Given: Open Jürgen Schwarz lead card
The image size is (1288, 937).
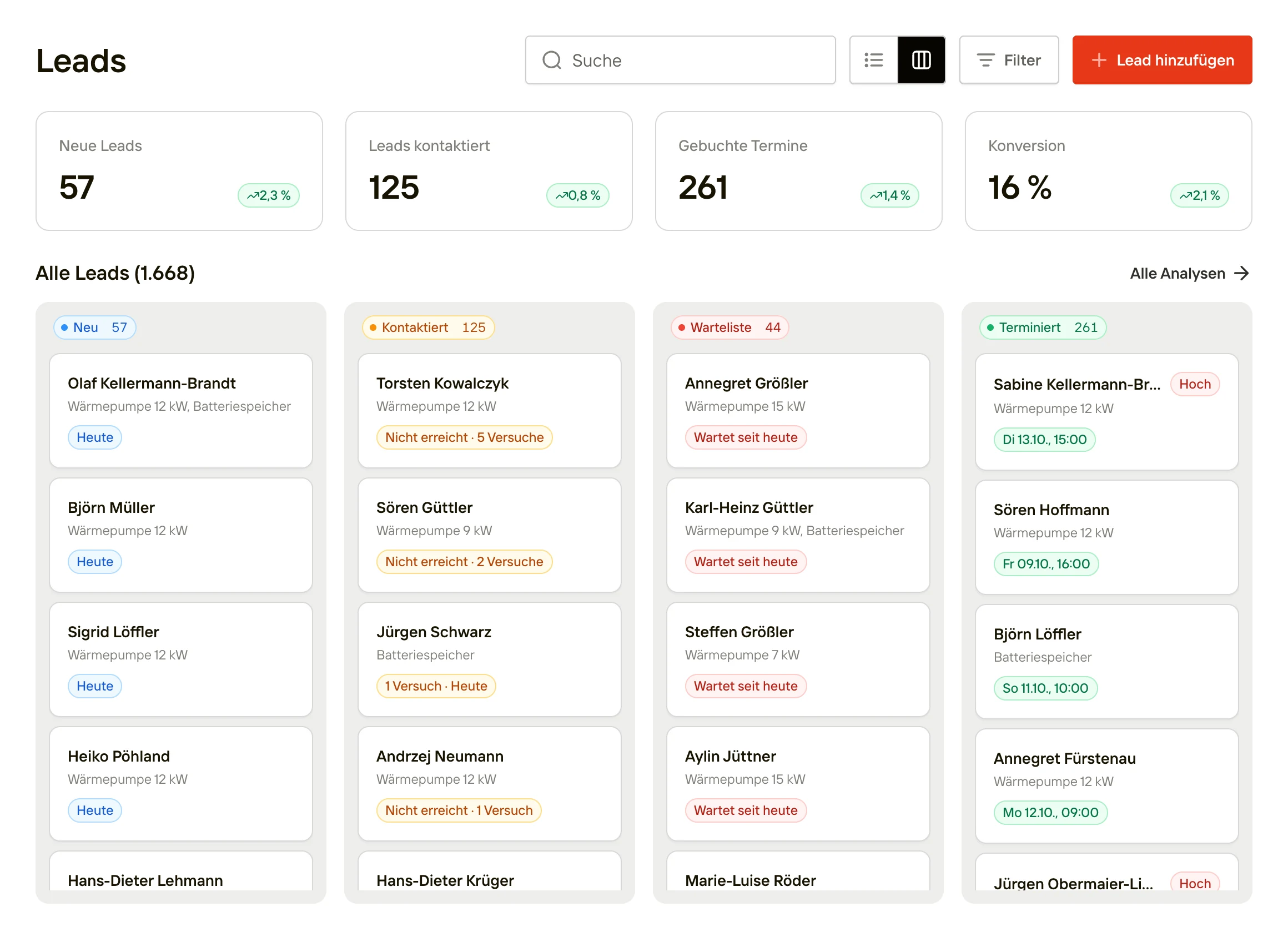Looking at the screenshot, I should pyautogui.click(x=490, y=660).
